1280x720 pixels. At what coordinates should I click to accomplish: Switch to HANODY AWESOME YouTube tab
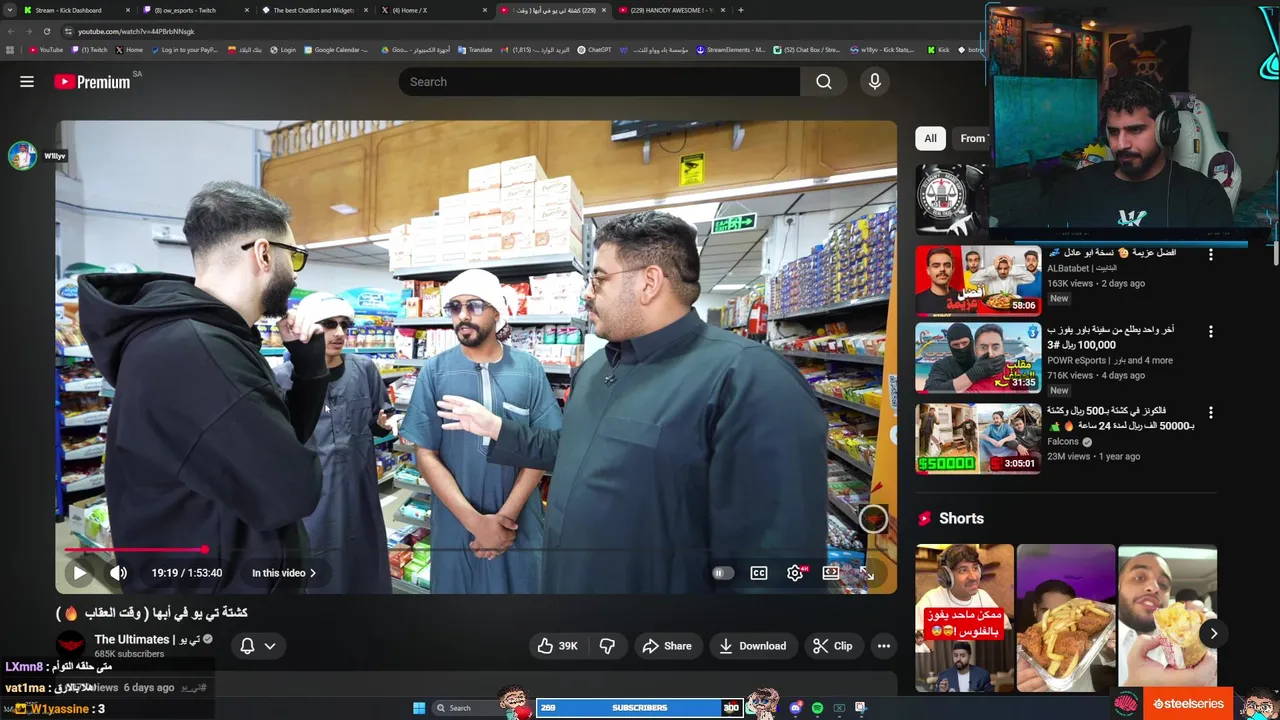tap(670, 10)
